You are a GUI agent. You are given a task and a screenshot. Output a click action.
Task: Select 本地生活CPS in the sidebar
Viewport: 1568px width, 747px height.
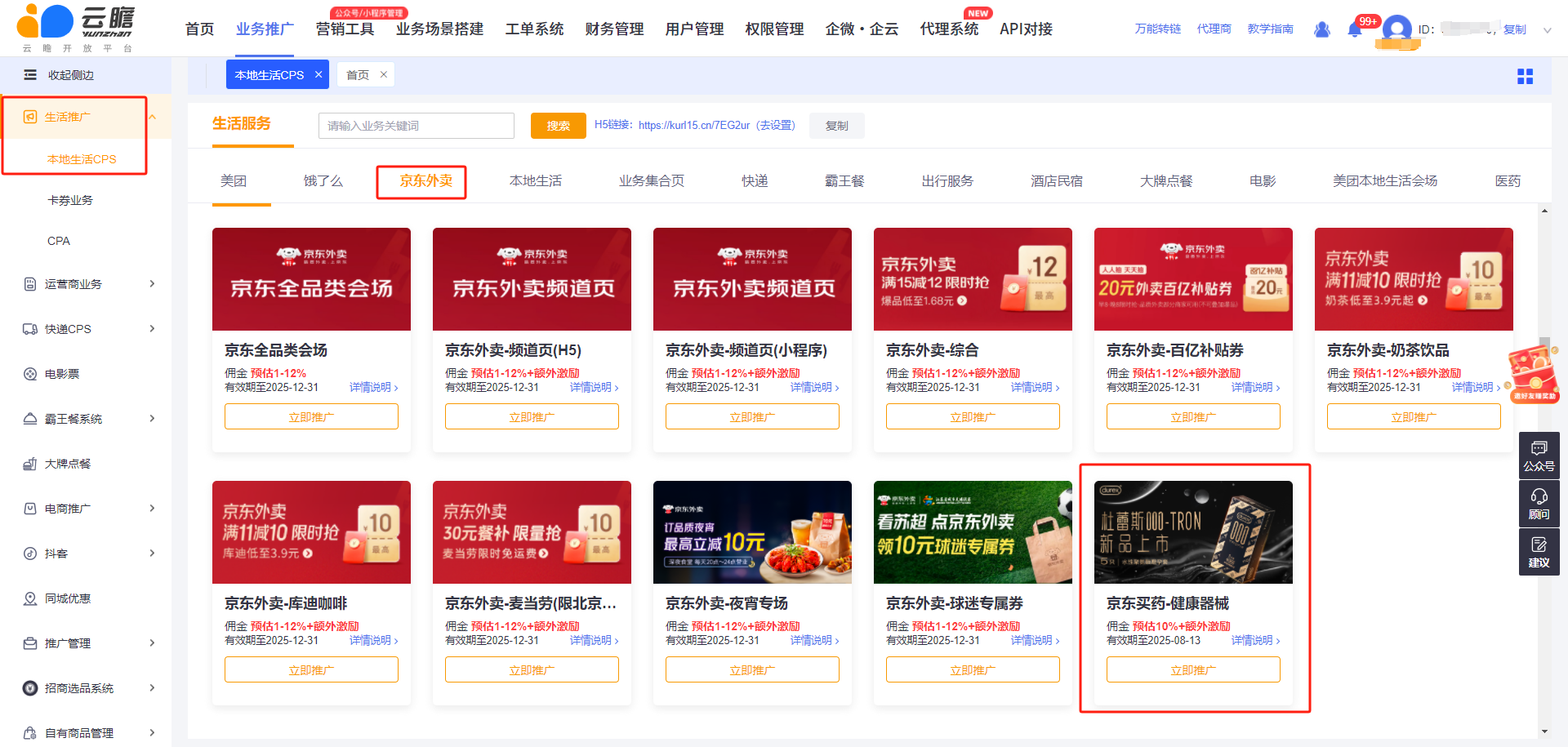pyautogui.click(x=82, y=159)
